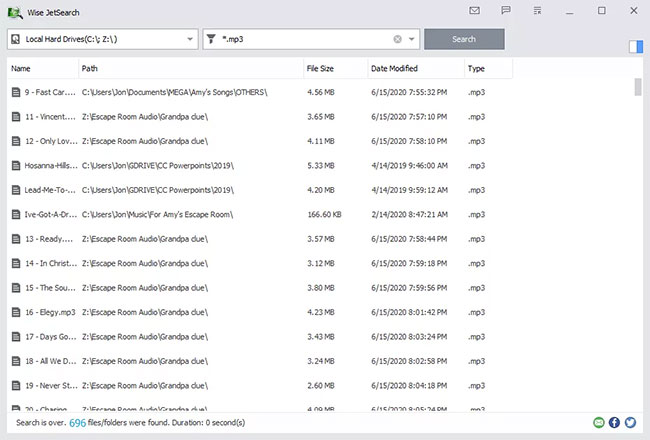Click the Search button

coord(464,39)
